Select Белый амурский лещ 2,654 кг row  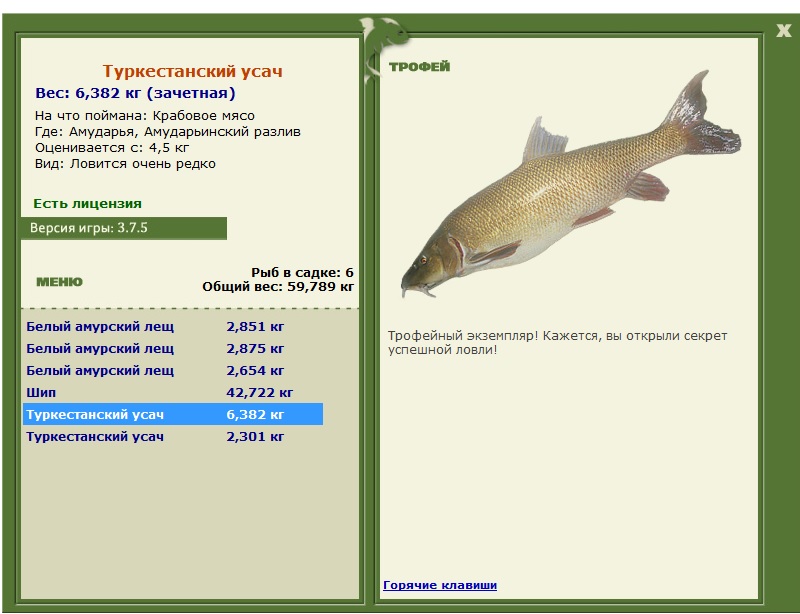[x=173, y=371]
